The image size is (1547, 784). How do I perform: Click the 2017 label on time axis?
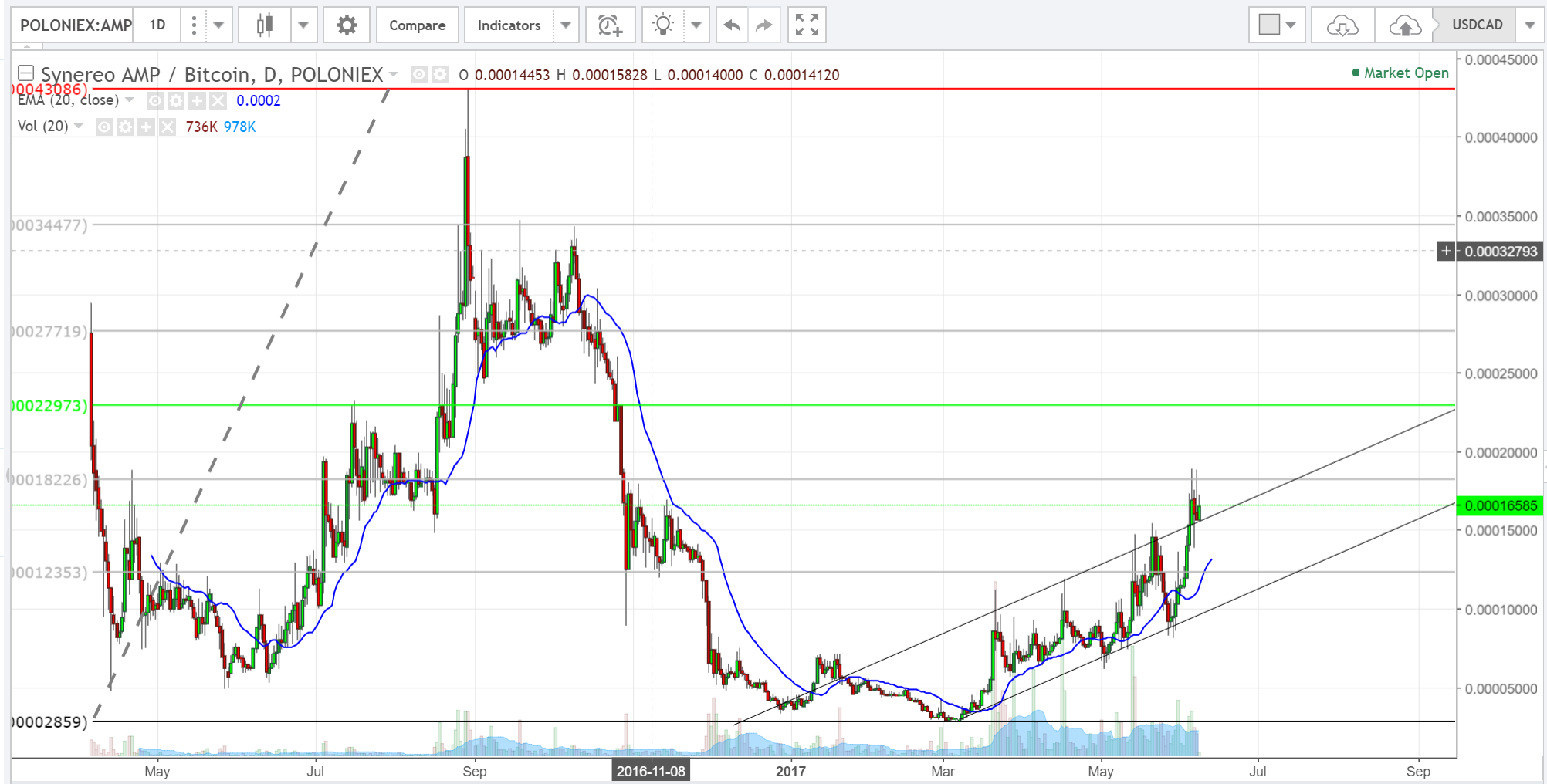click(790, 771)
